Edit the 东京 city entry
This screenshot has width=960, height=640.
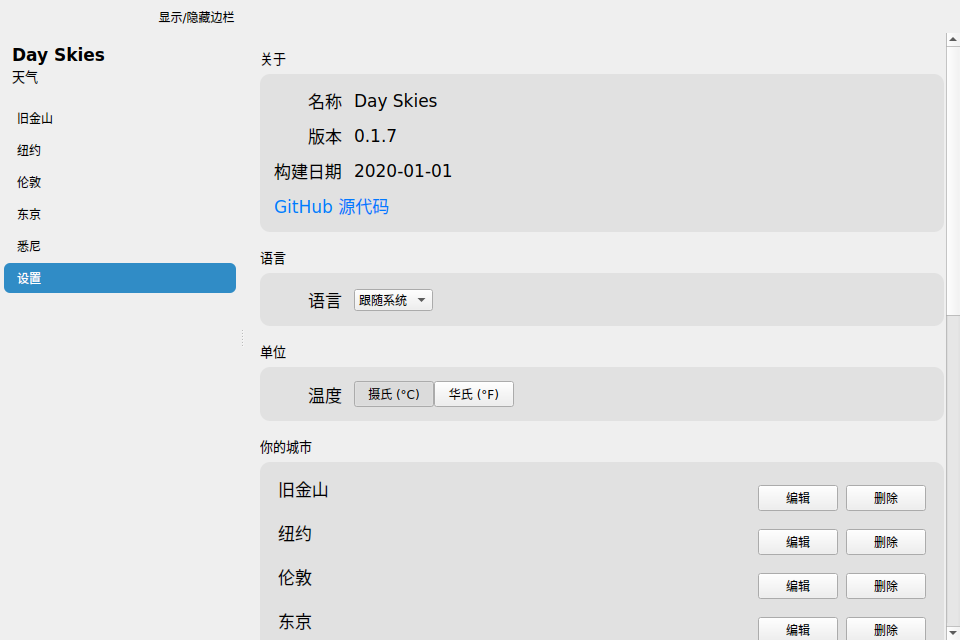click(798, 629)
